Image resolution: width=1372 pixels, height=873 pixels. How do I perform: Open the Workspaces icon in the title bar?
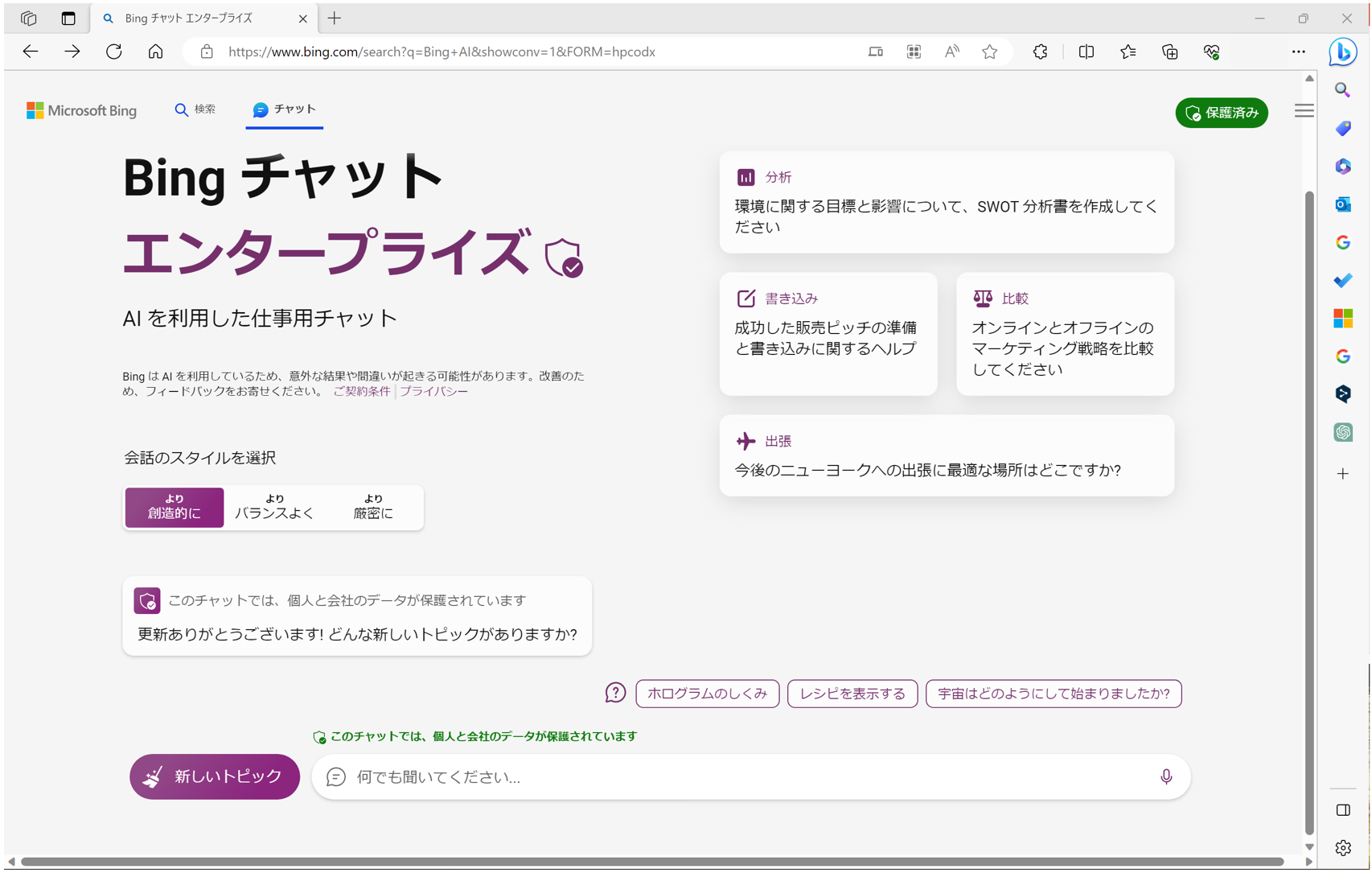pos(29,18)
